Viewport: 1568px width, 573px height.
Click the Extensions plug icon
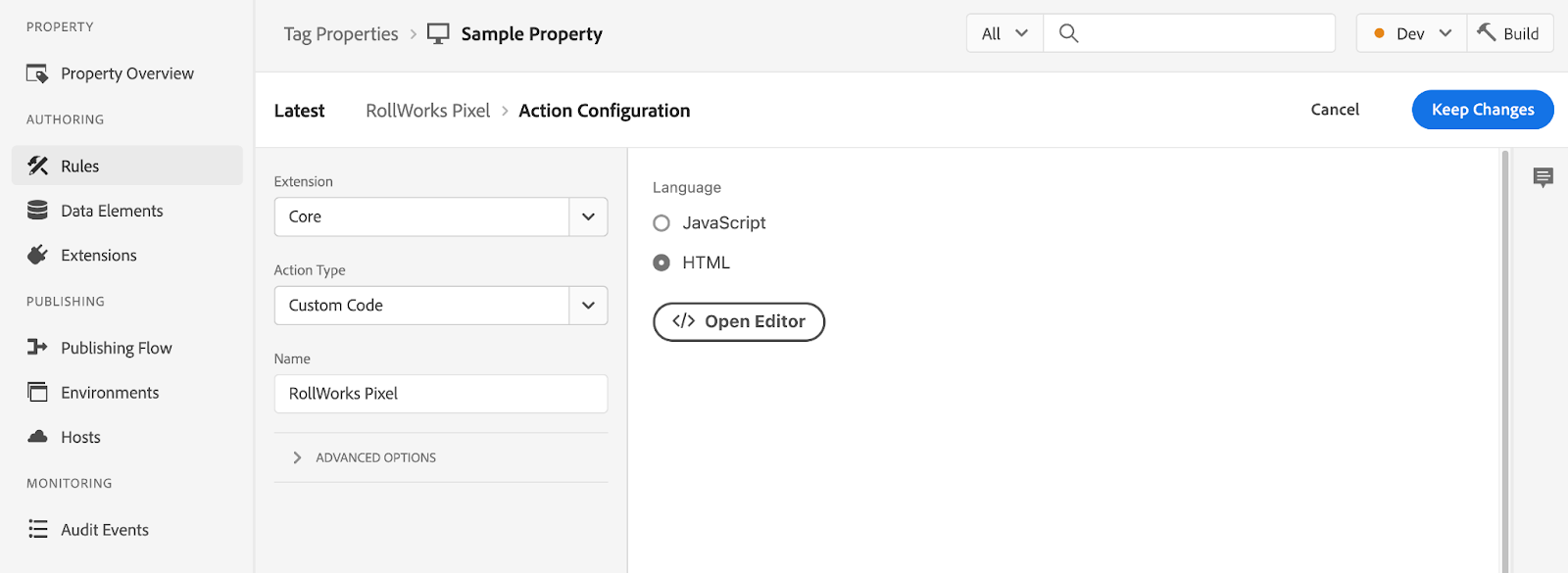coord(37,256)
